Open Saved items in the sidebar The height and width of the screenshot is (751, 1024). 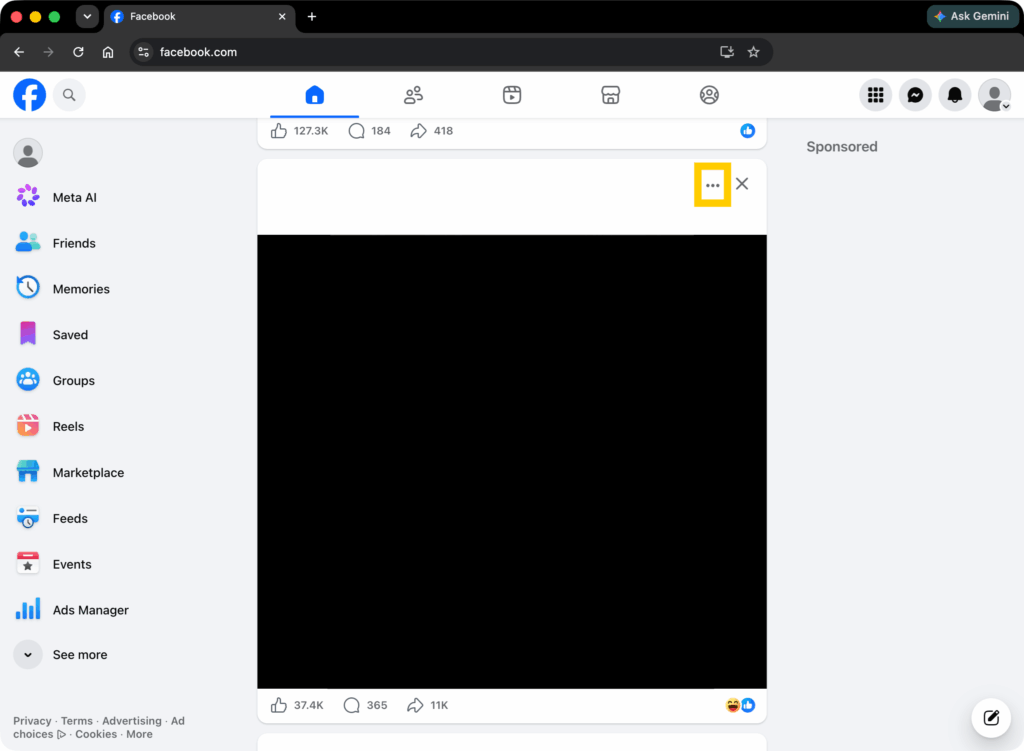pyautogui.click(x=52, y=335)
